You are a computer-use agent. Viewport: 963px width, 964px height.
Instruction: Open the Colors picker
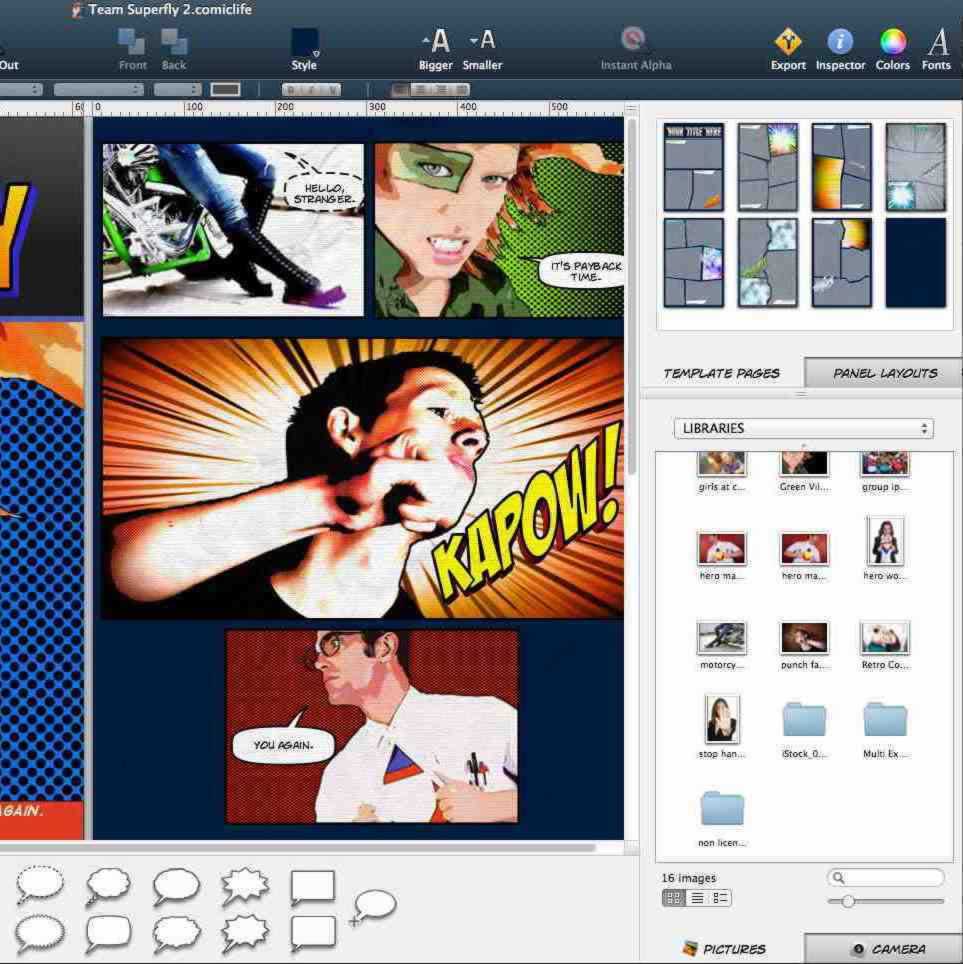click(x=892, y=43)
